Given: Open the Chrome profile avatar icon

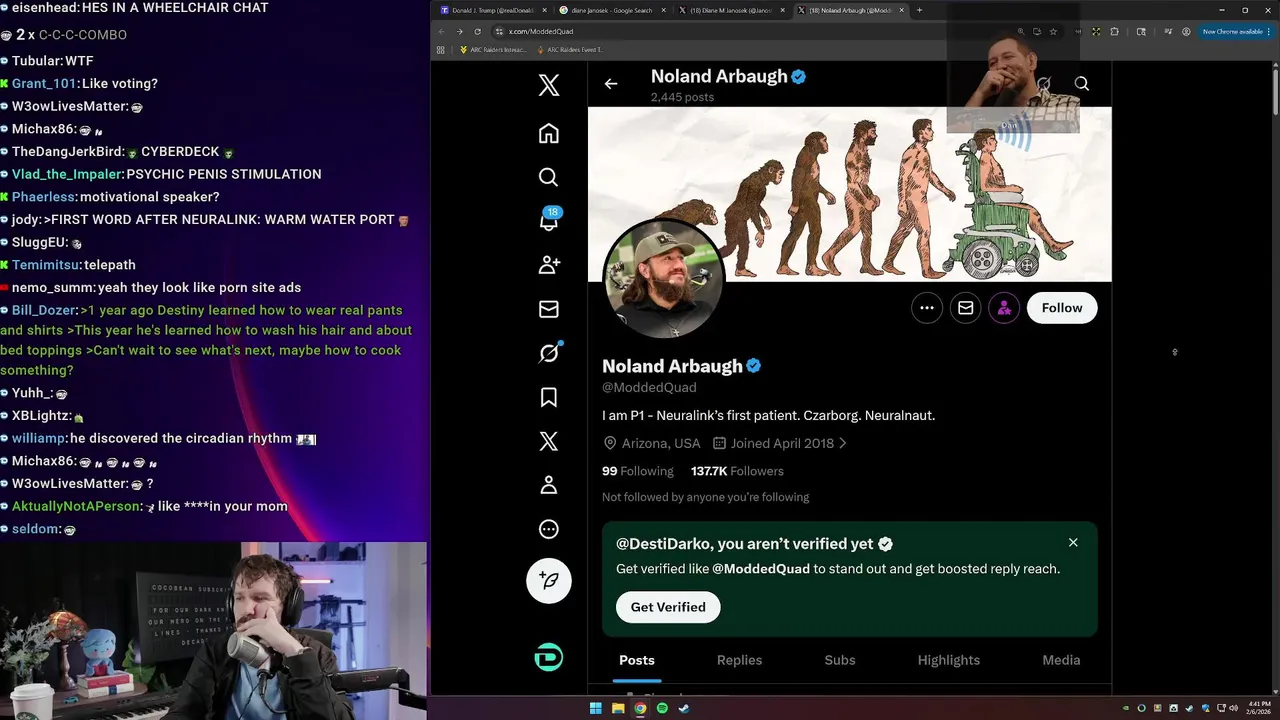Looking at the screenshot, I should coord(1186,31).
